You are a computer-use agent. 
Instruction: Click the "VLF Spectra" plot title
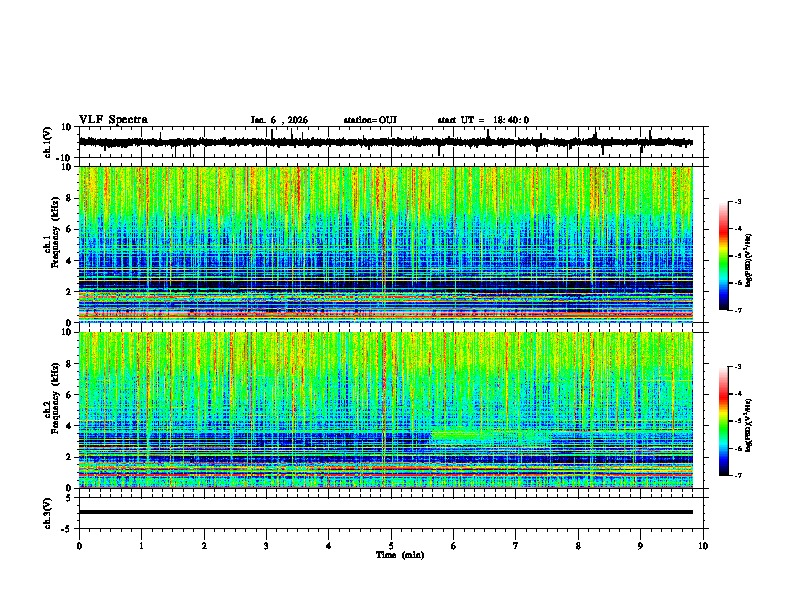coord(113,120)
